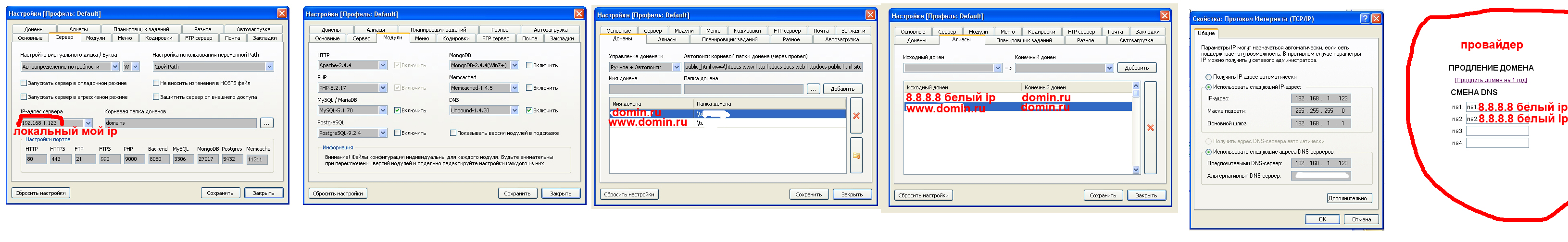The width and height of the screenshot is (1568, 242).
Task: Expand 'Ручное + Автопоиск' domain management dropdown
Action: point(676,68)
